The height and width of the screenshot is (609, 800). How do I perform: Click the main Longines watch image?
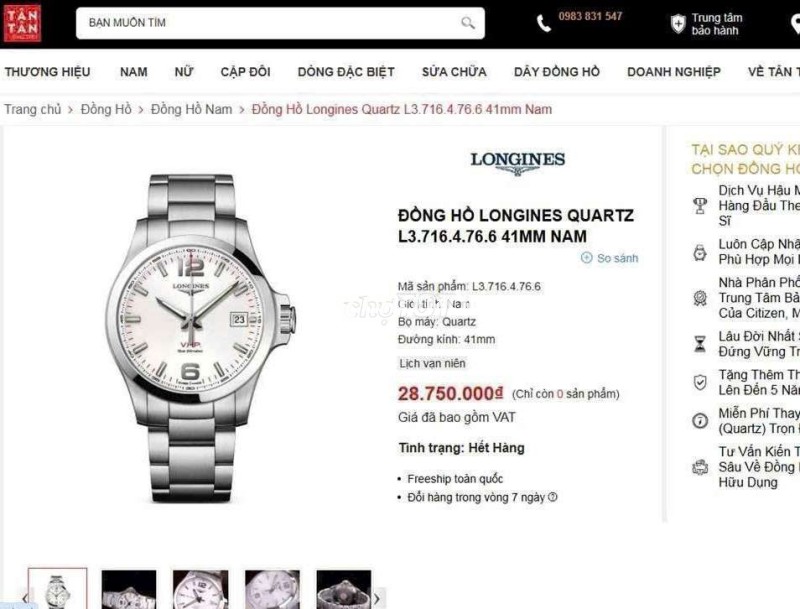click(201, 338)
